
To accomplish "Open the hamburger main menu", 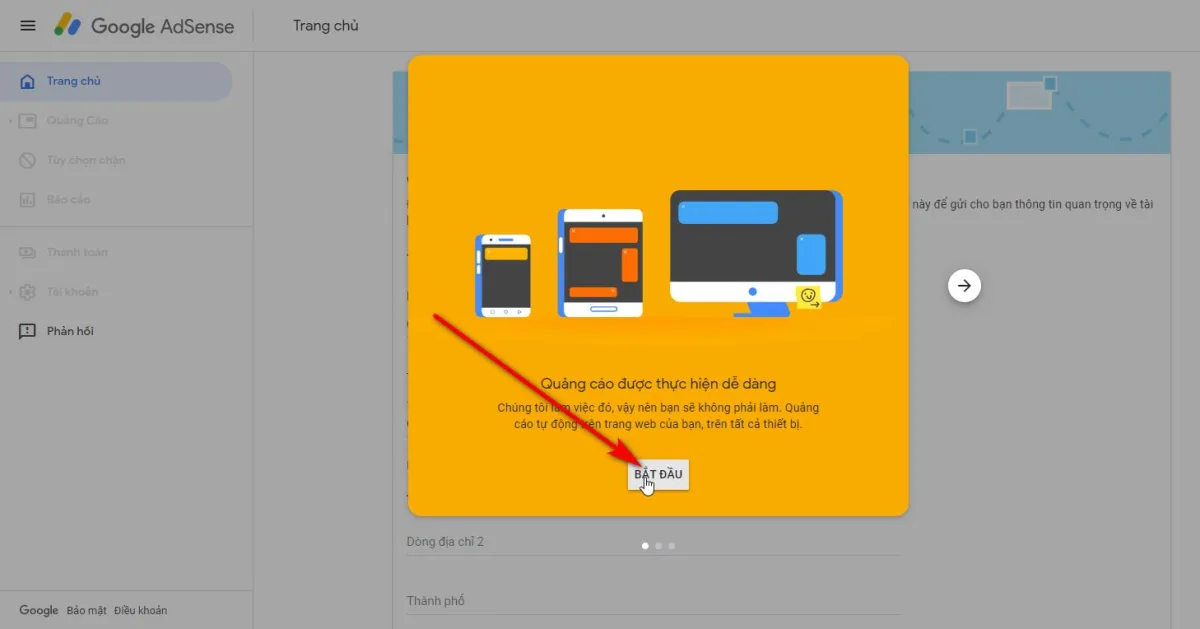I will click(28, 26).
